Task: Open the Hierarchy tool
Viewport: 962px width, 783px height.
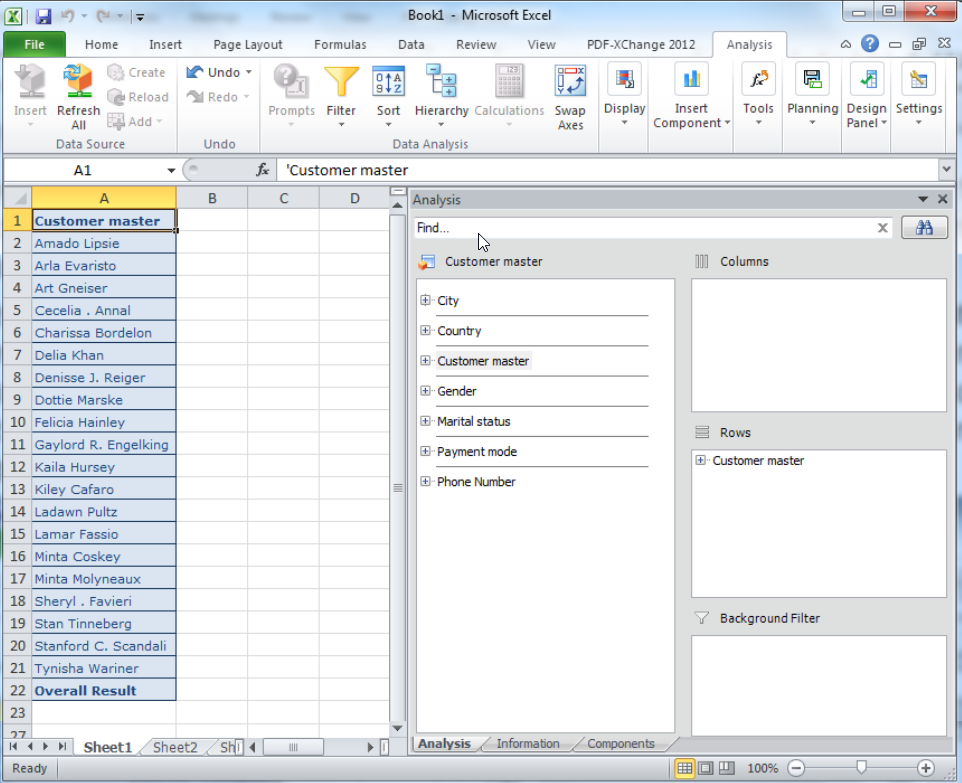Action: click(x=441, y=82)
